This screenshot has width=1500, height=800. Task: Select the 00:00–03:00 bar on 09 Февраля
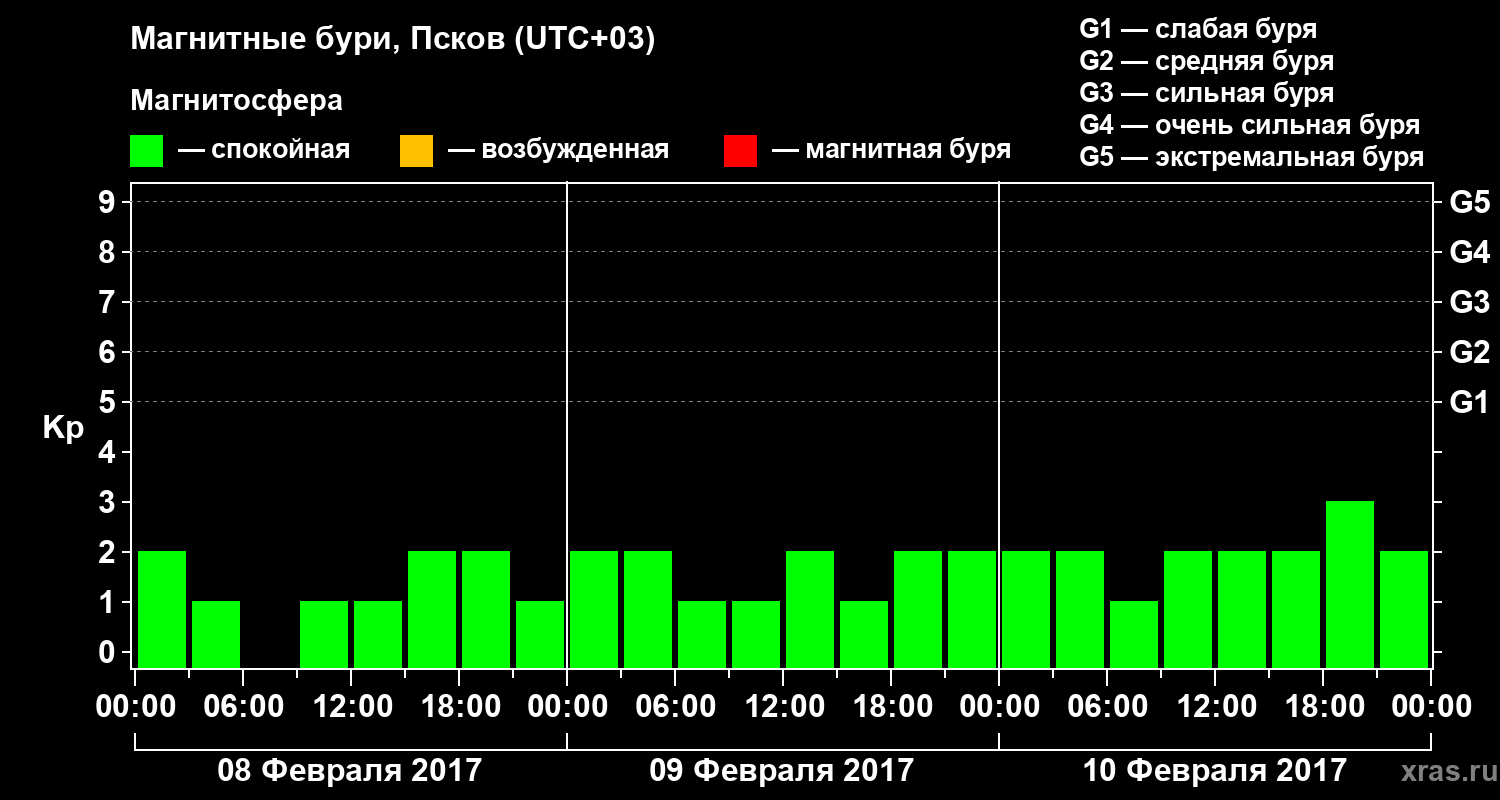(x=594, y=609)
